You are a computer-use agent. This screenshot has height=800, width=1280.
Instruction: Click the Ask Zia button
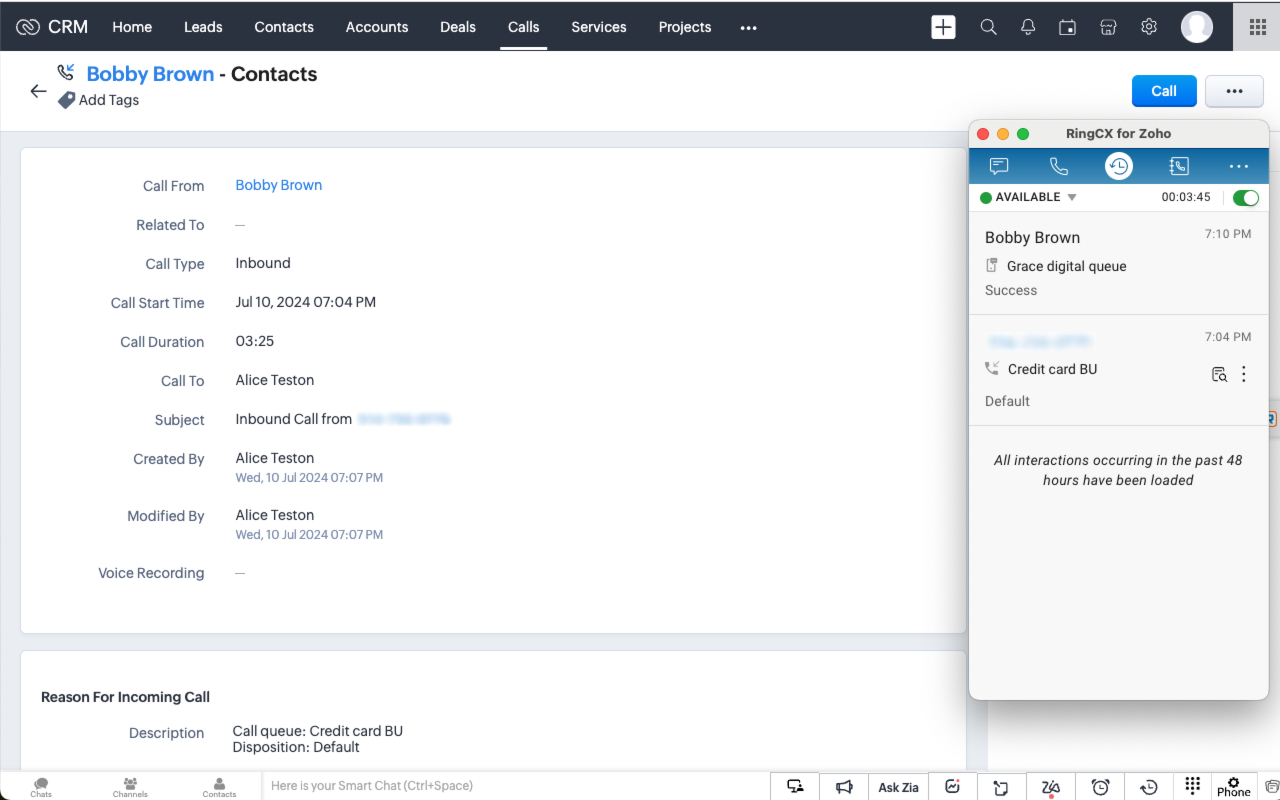tap(898, 787)
